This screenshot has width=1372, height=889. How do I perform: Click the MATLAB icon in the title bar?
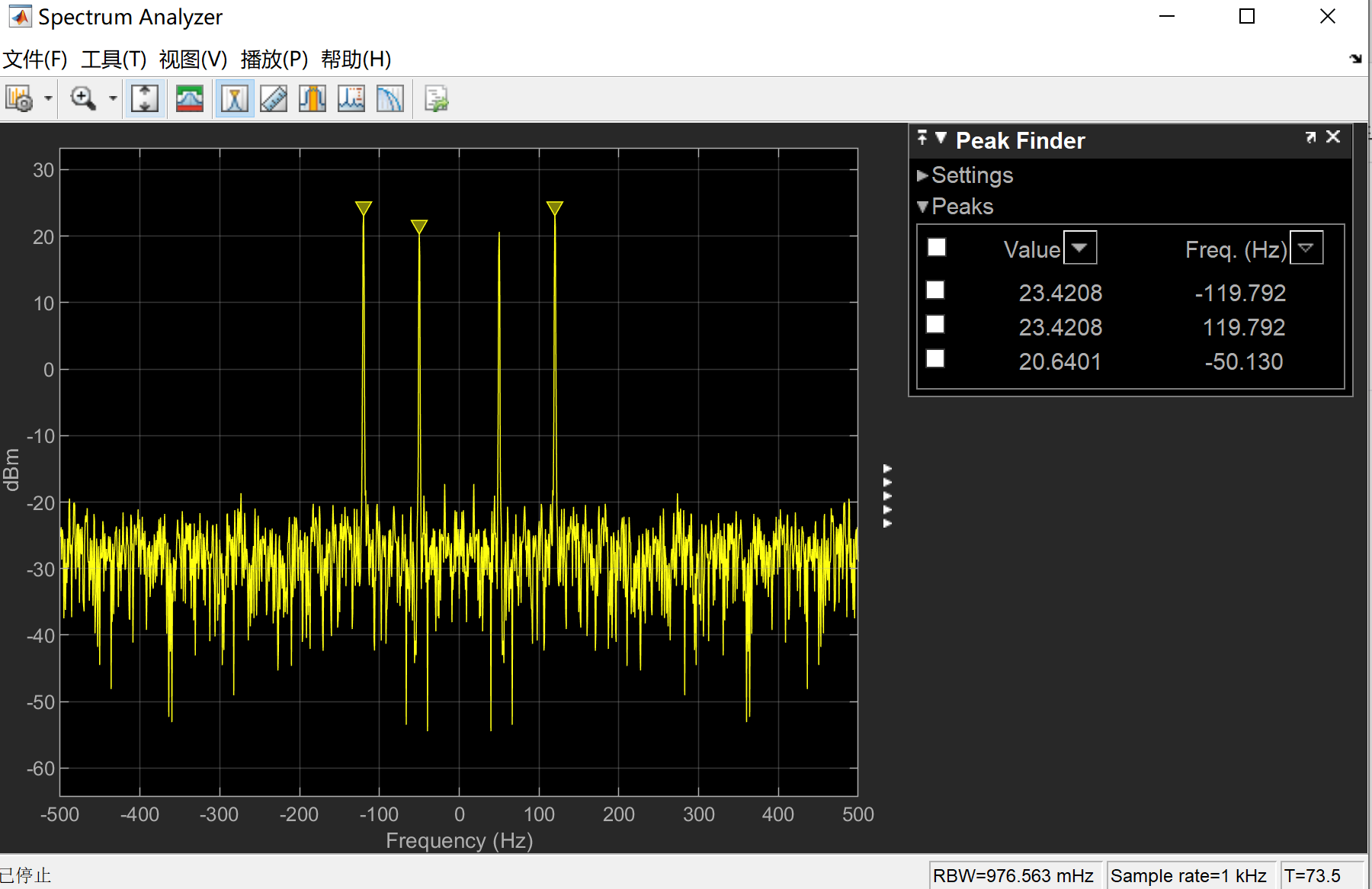coord(20,16)
